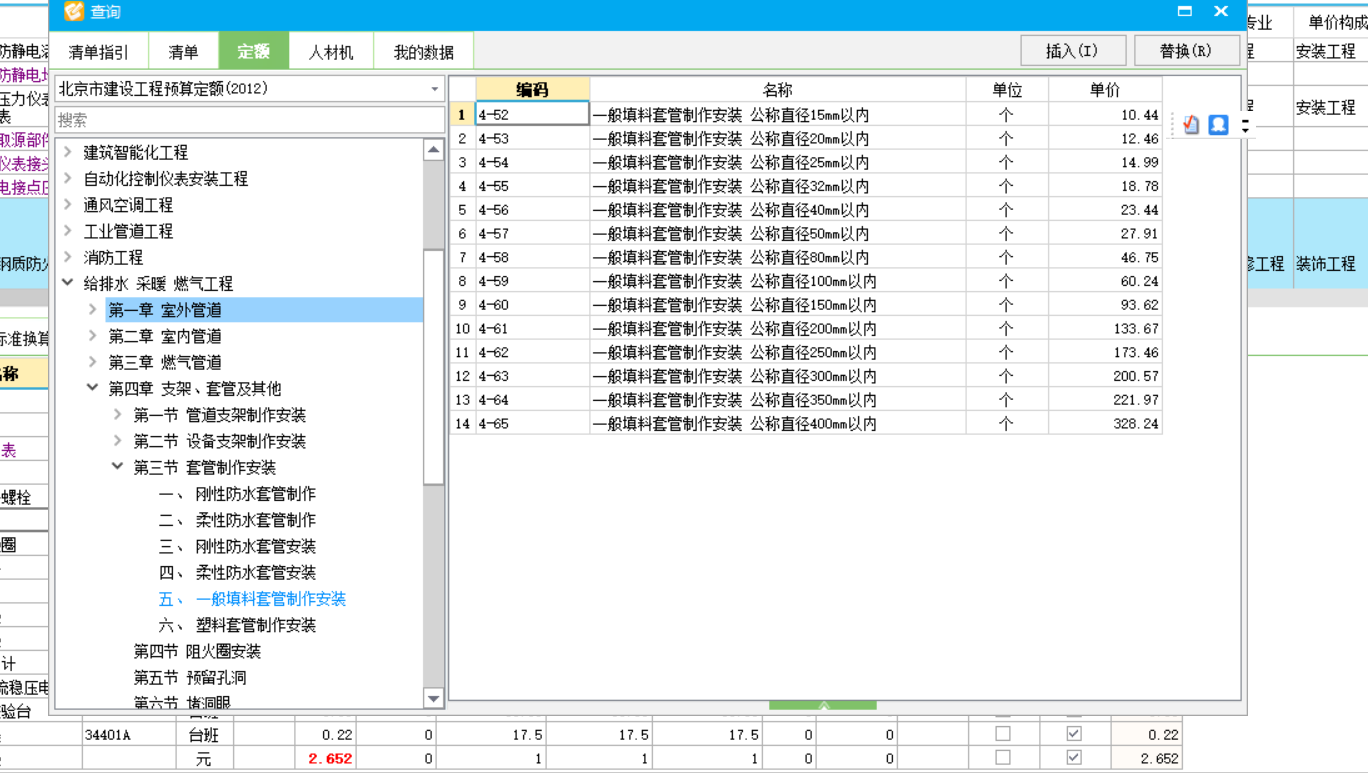Uncheck the ticked checkbox in the 元 row

1074,758
